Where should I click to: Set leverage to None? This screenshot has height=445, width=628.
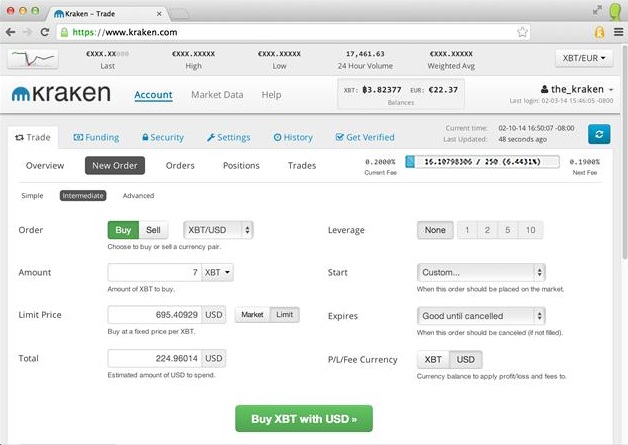435,230
